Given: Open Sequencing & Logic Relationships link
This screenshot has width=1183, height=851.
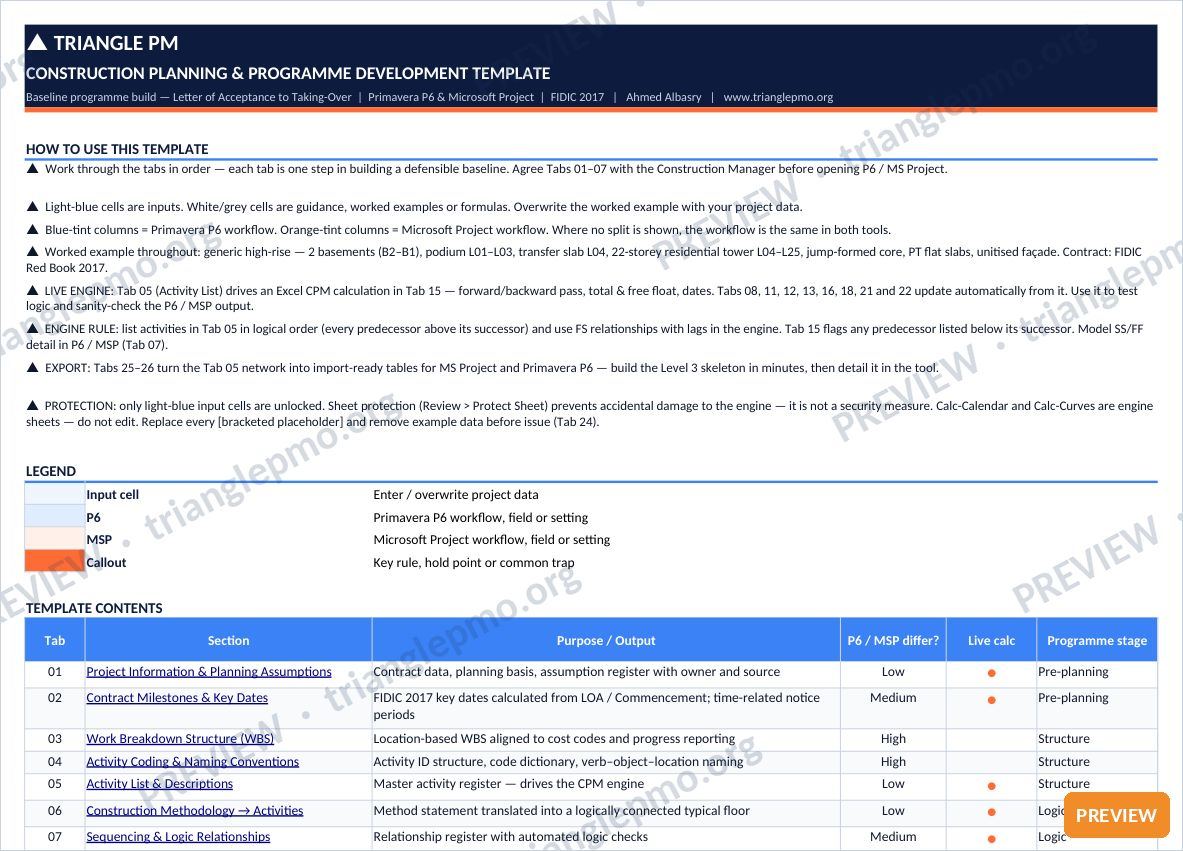Looking at the screenshot, I should [178, 837].
